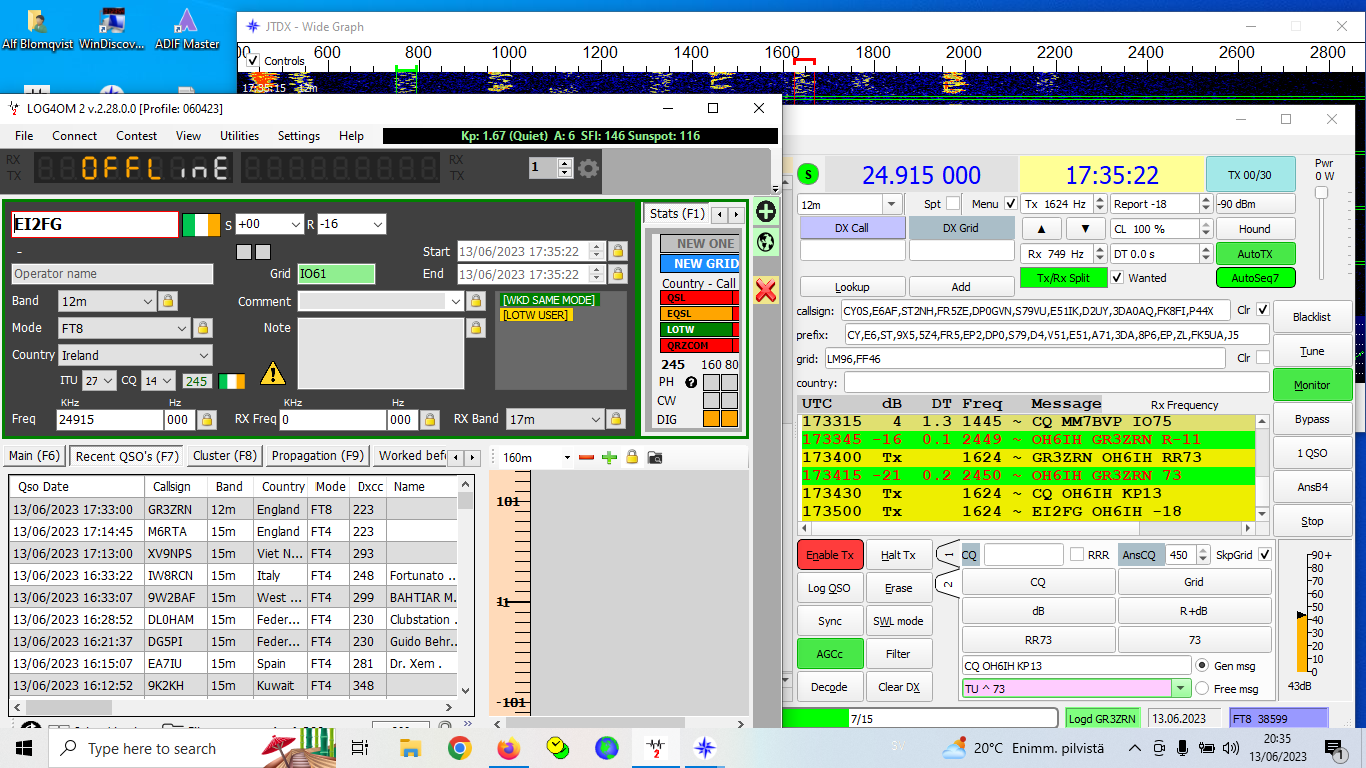Screen dimensions: 1366x768
Task: Toggle the padlock beside the Start time
Action: click(x=618, y=252)
